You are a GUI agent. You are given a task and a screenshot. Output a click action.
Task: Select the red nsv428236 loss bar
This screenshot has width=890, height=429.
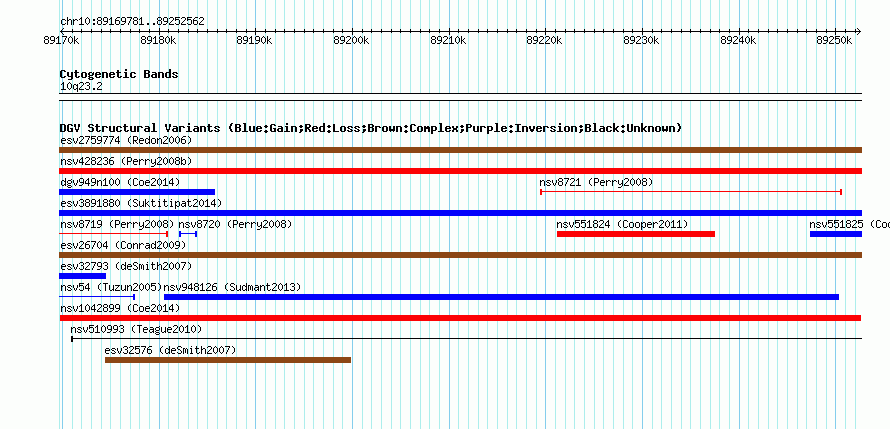460,171
